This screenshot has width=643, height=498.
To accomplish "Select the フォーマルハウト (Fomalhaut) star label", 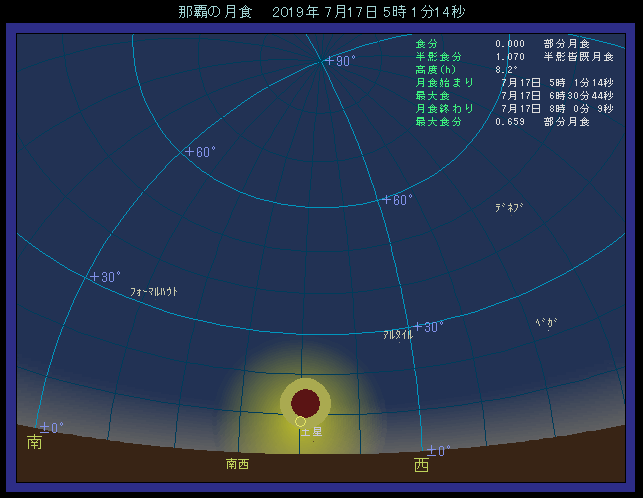I will (x=154, y=292).
